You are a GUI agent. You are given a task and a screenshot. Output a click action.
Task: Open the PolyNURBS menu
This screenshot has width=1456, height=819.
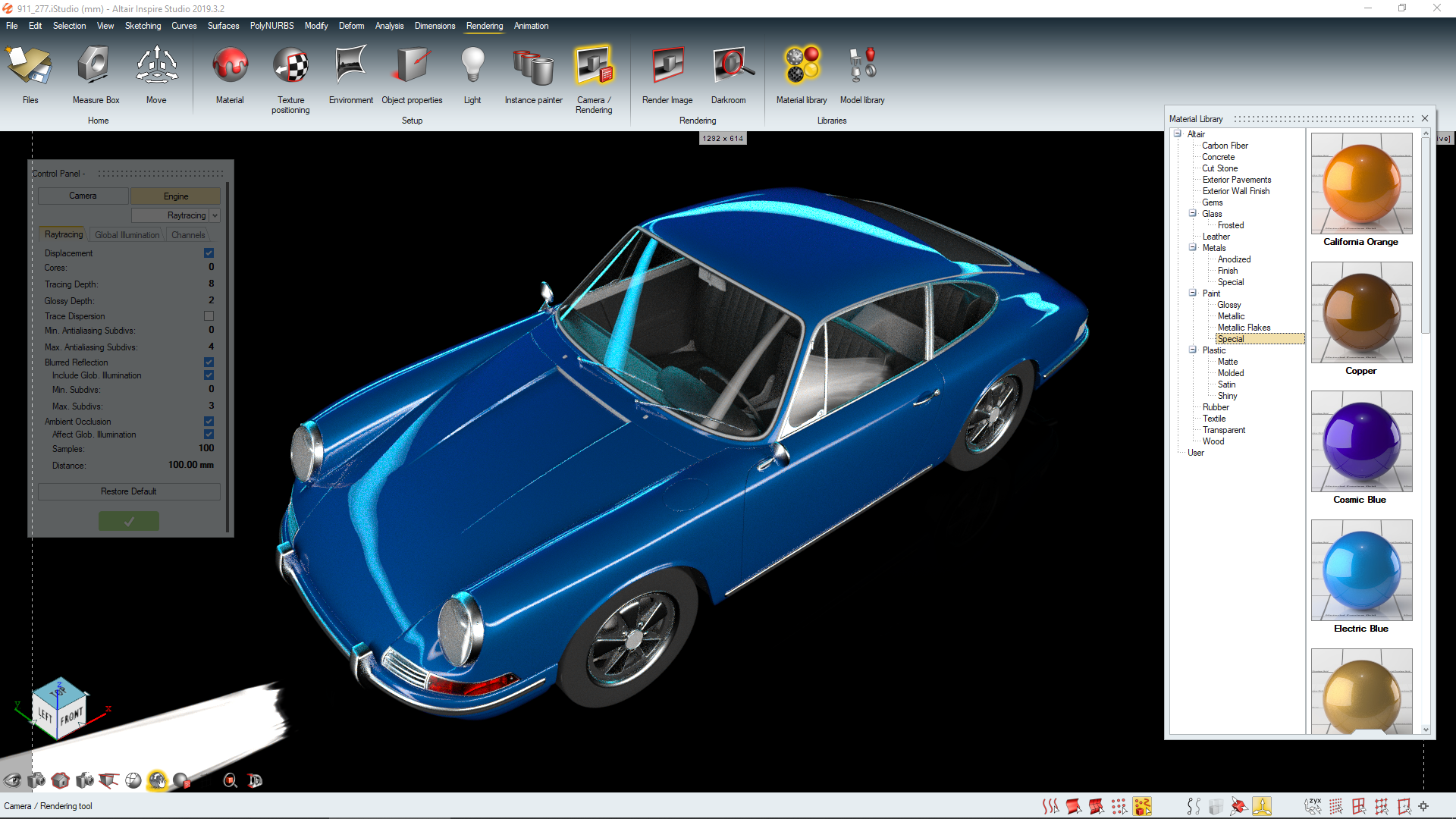(271, 26)
